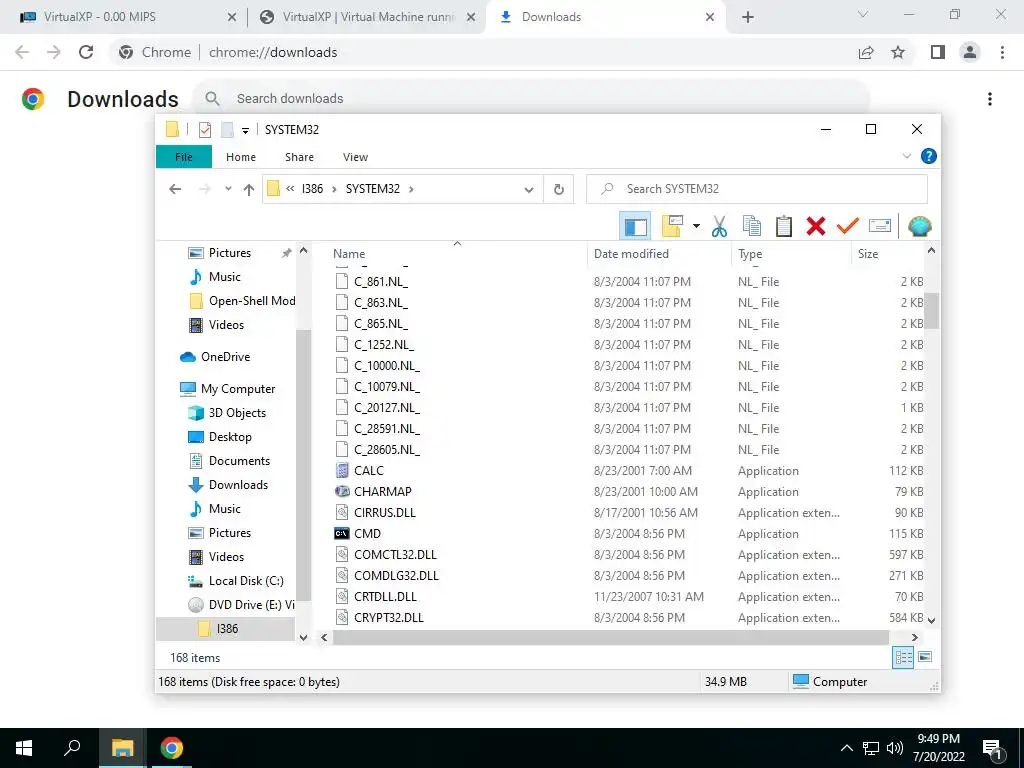The image size is (1024, 768).
Task: Sort by Size column header
Action: pyautogui.click(x=867, y=253)
